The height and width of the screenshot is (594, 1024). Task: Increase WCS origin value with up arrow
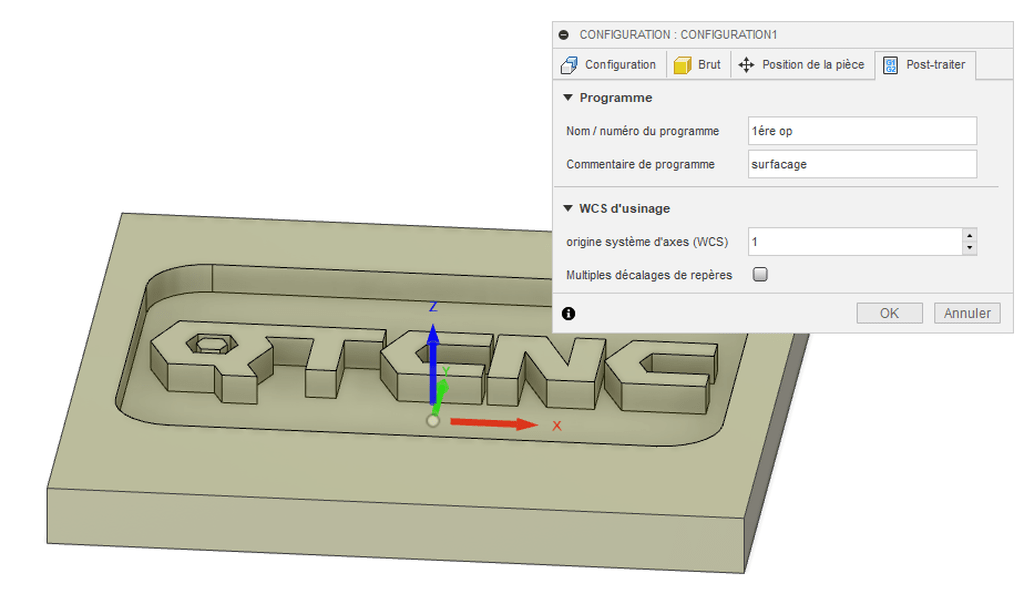(x=969, y=236)
